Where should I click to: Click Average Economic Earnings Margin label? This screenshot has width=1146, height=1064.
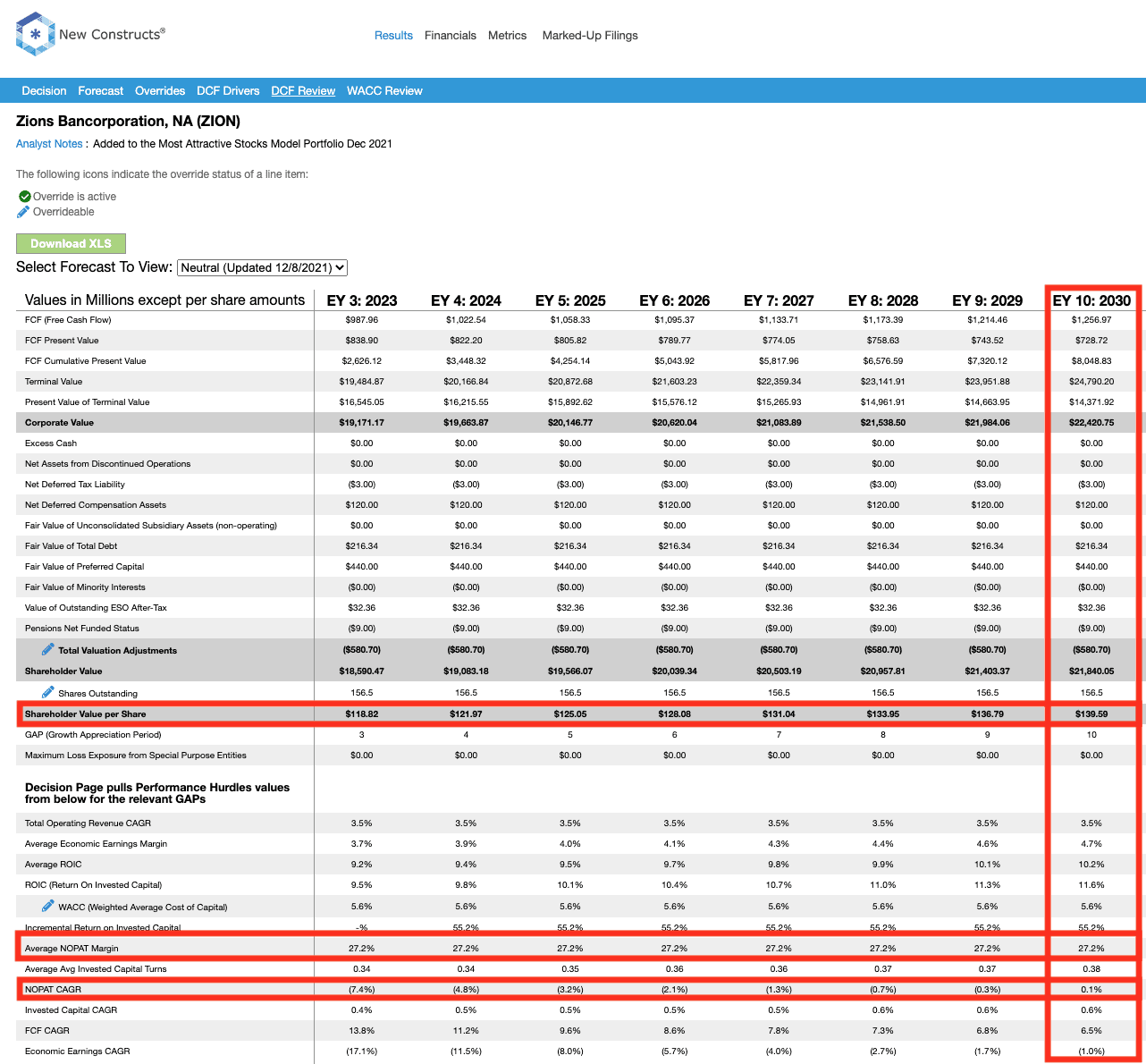pos(96,844)
